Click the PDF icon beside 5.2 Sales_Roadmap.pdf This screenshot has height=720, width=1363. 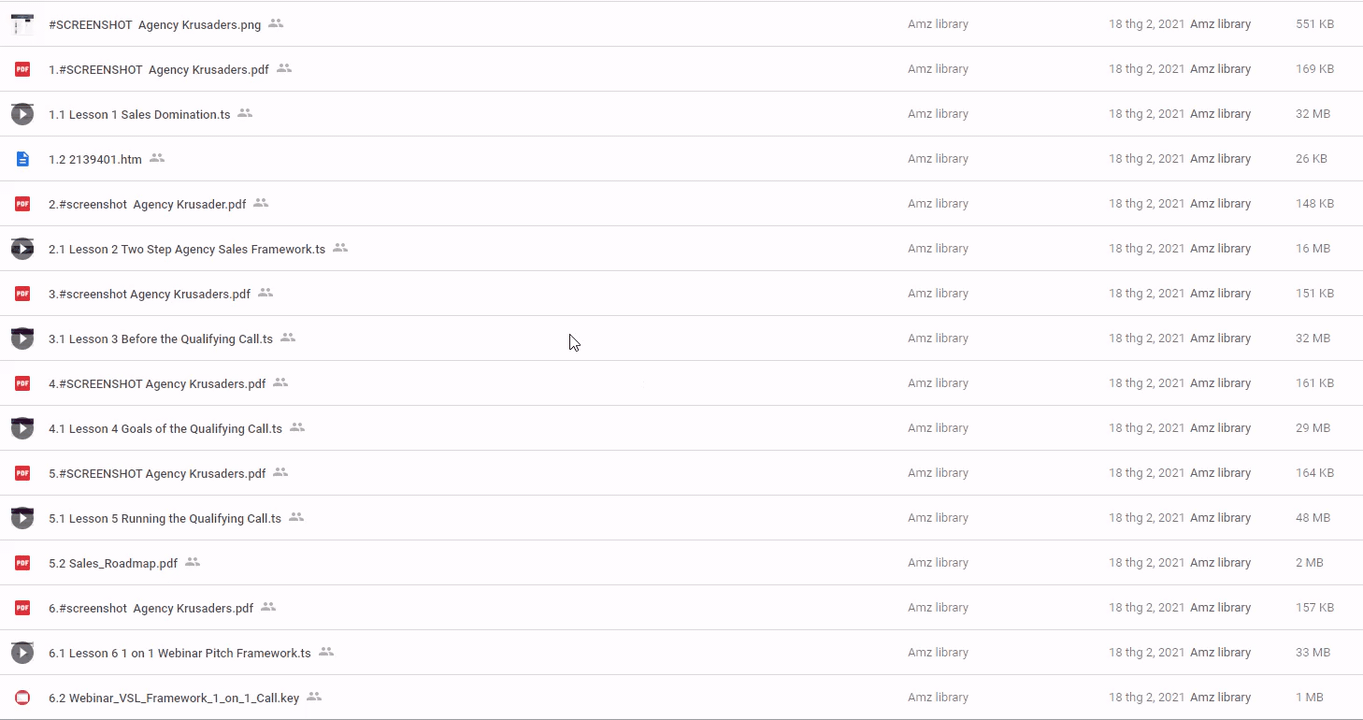click(22, 563)
